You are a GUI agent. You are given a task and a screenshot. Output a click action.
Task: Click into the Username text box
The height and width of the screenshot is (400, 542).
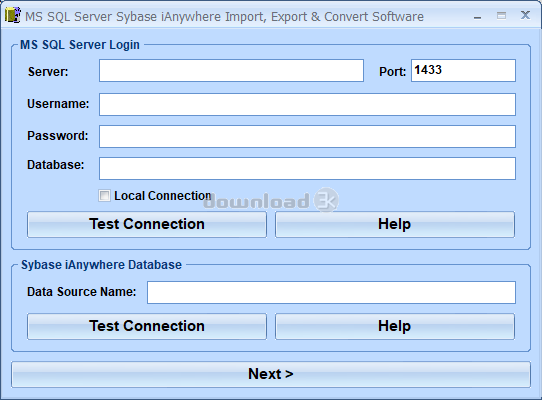click(307, 104)
